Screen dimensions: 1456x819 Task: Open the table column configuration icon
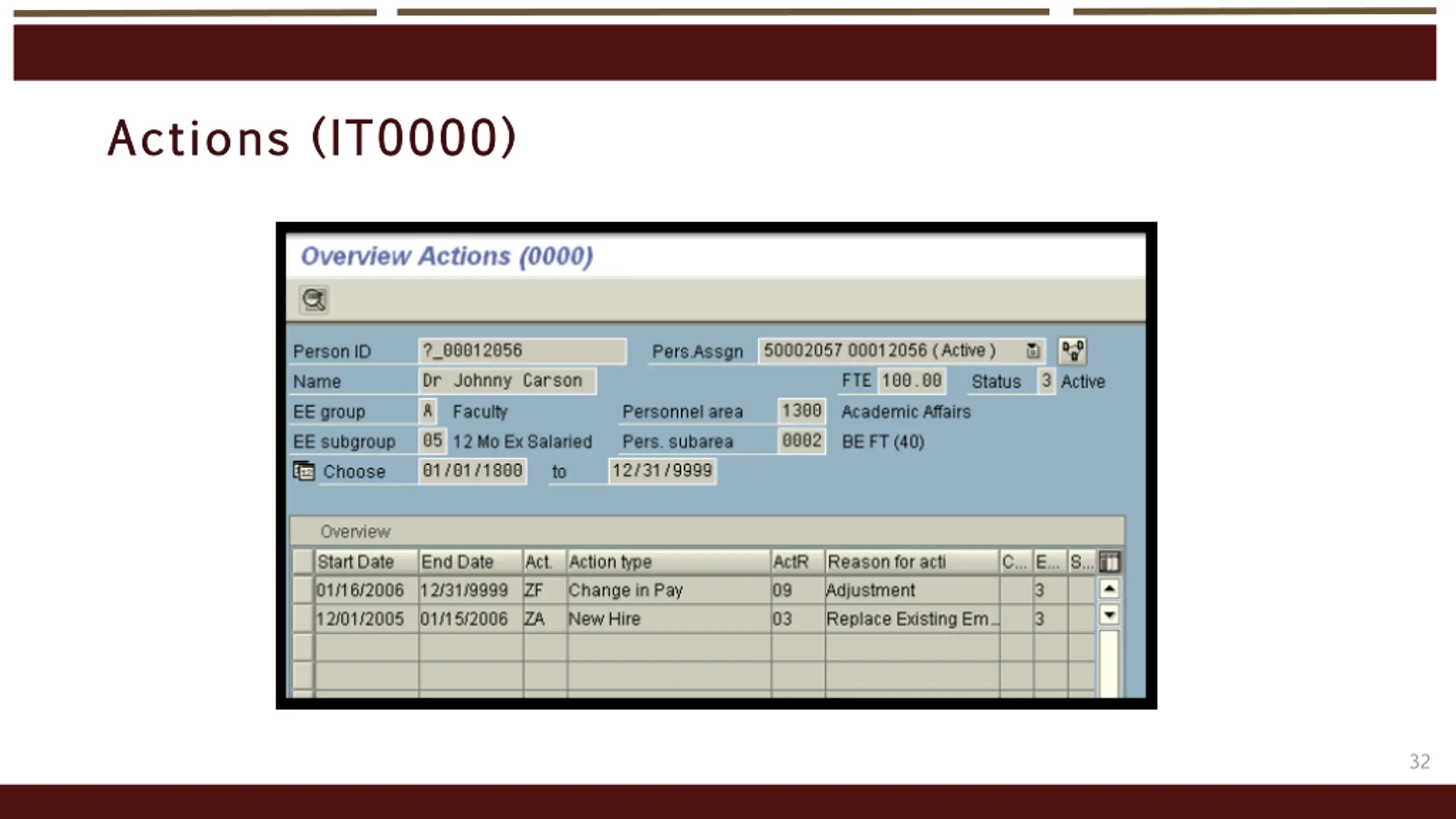(x=1109, y=562)
